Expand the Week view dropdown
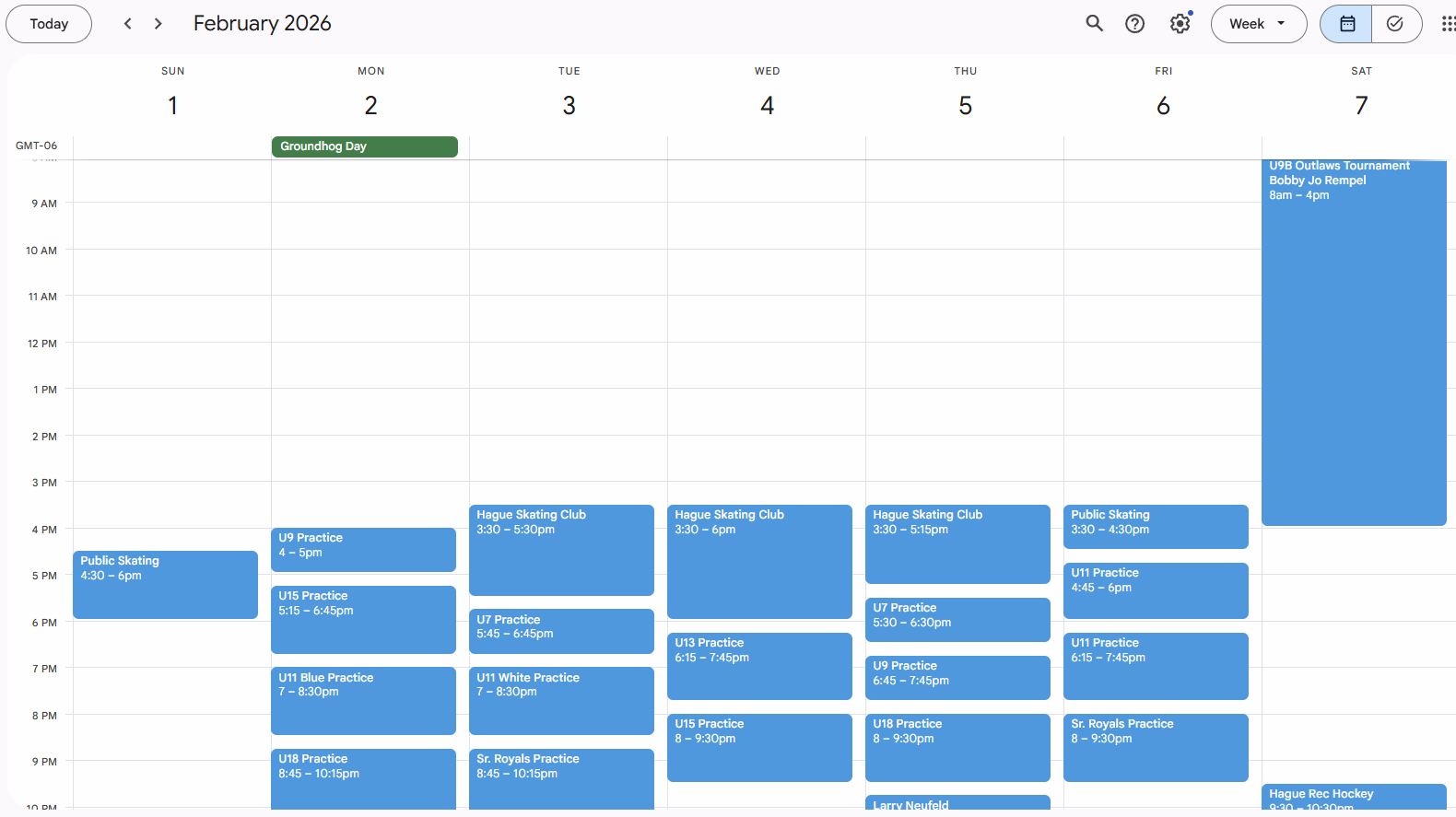Screen dimensions: 1456x817 [1258, 24]
